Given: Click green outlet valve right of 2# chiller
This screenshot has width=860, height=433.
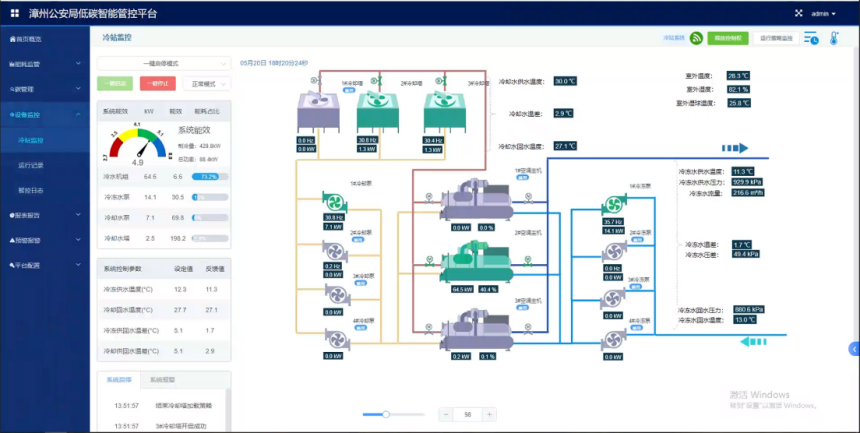Looking at the screenshot, I should tap(528, 261).
